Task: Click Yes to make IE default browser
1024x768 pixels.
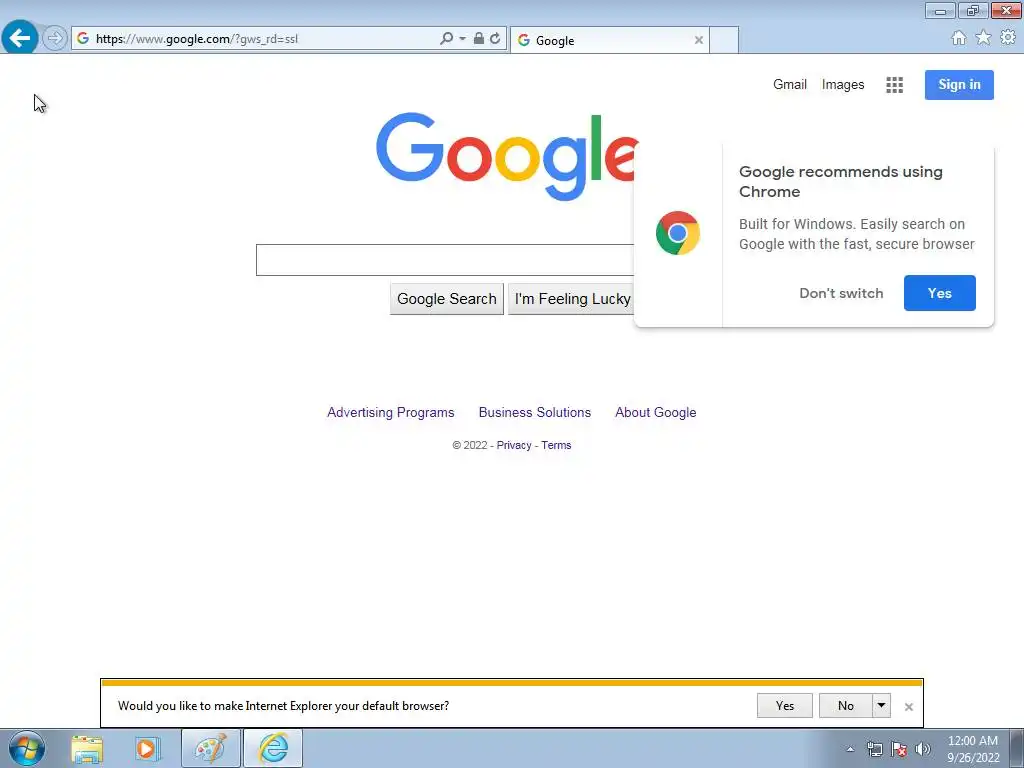Action: (x=784, y=706)
